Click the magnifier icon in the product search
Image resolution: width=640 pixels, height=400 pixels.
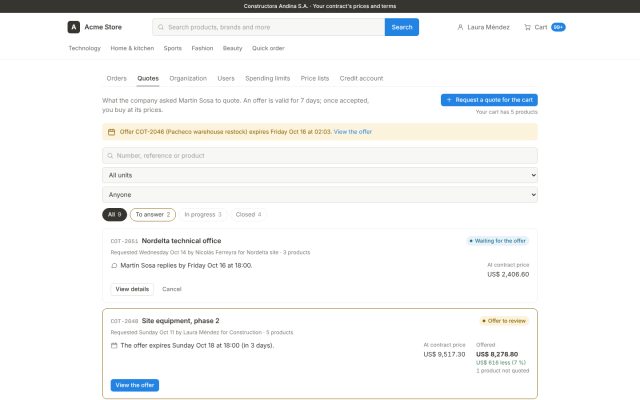tap(161, 27)
